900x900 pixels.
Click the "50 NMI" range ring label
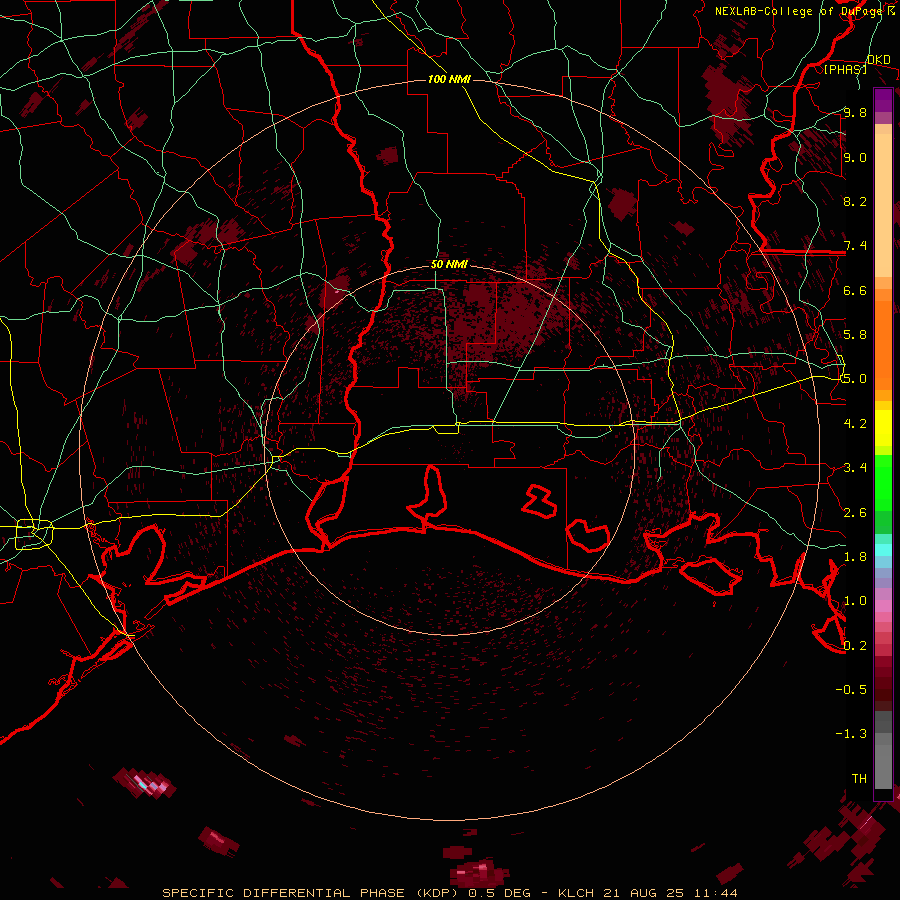(x=449, y=265)
